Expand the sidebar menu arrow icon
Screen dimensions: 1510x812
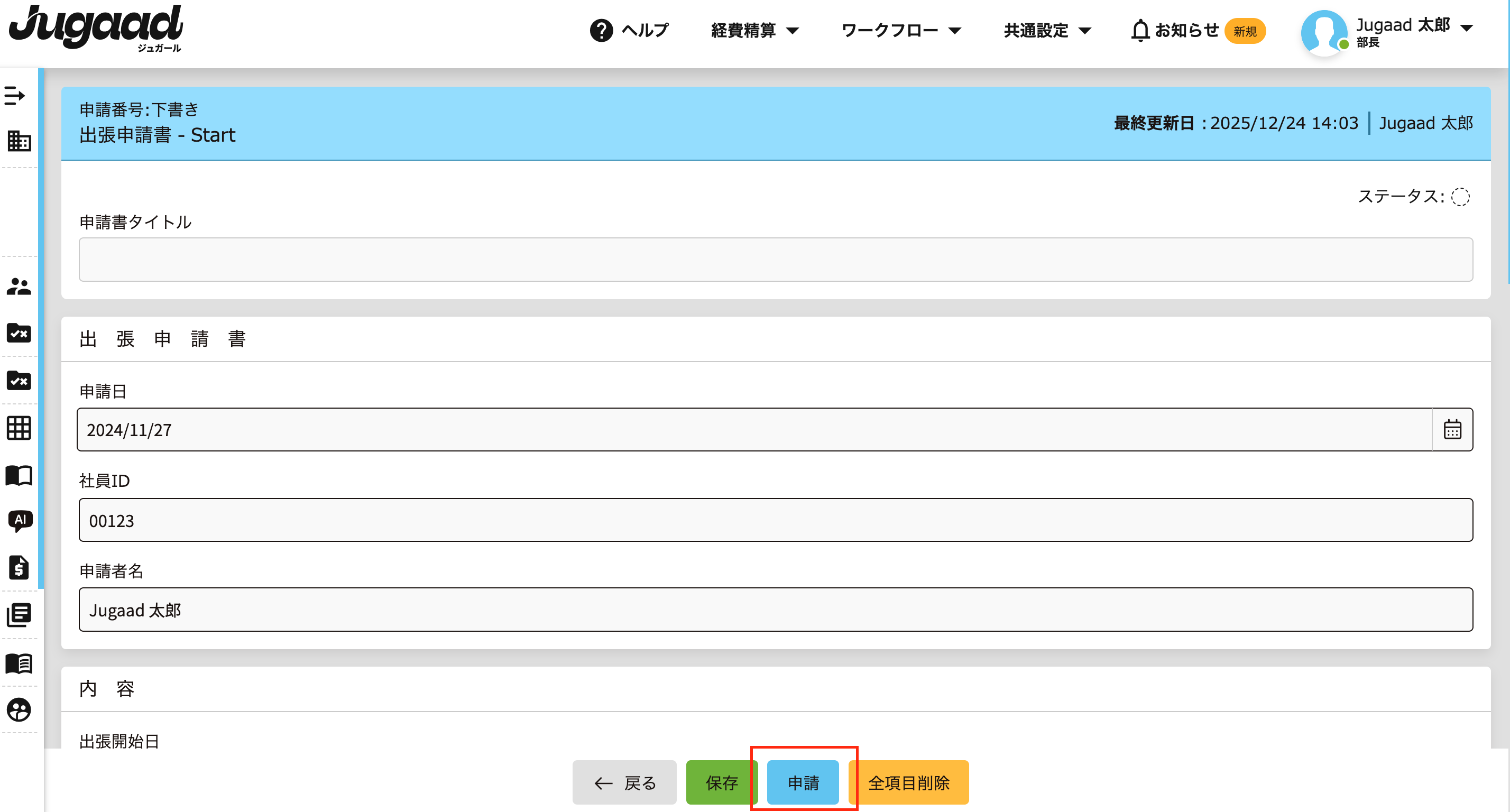click(15, 96)
